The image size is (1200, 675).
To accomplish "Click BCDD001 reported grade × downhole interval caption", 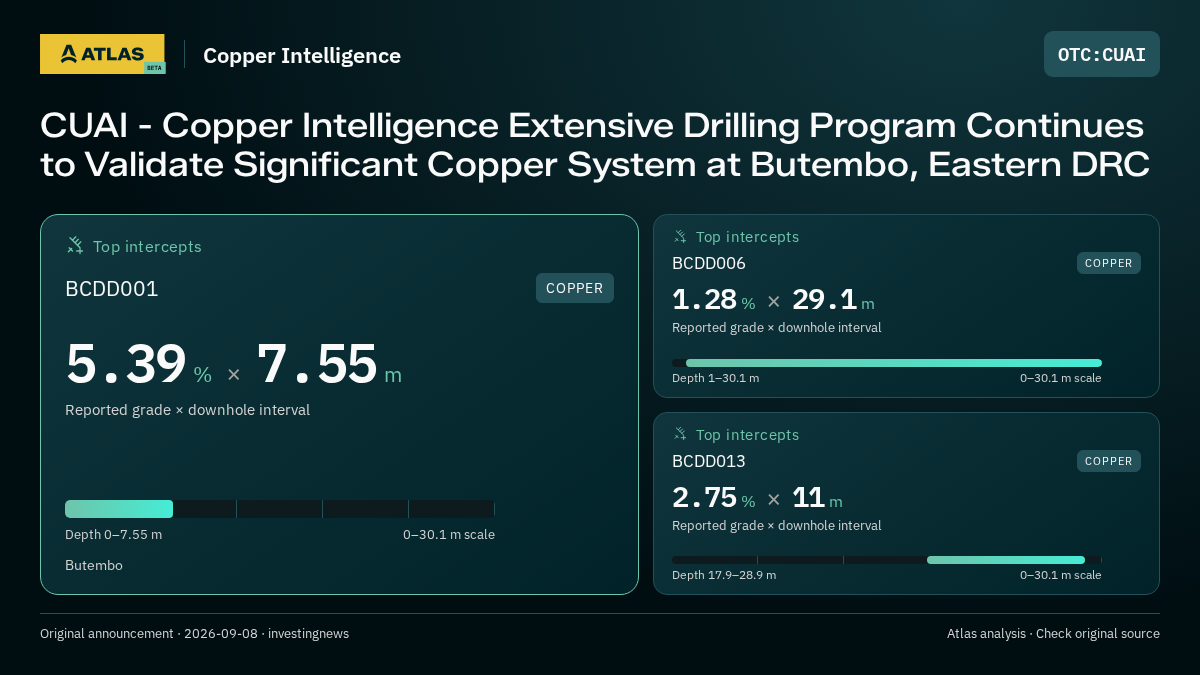I will (x=187, y=410).
